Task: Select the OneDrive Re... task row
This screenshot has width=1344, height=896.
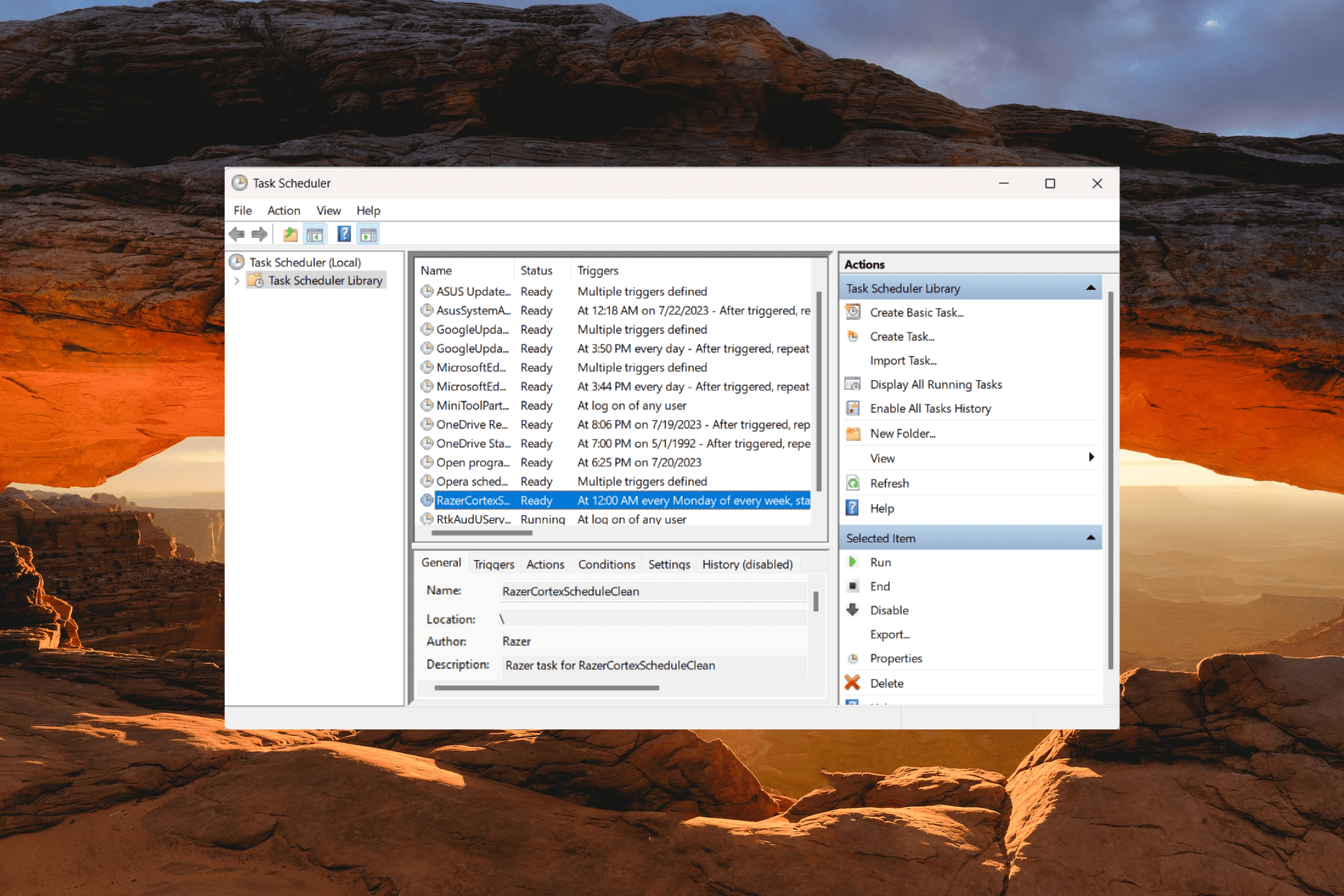Action: [615, 424]
